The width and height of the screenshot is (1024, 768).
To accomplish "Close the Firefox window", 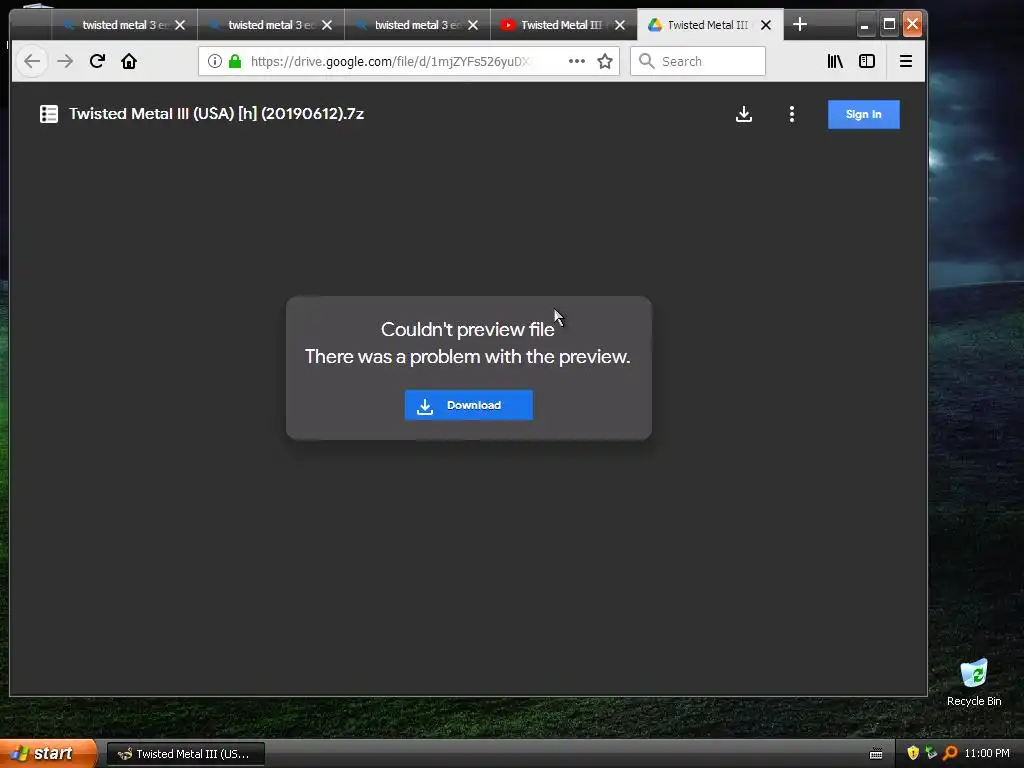I will 912,25.
